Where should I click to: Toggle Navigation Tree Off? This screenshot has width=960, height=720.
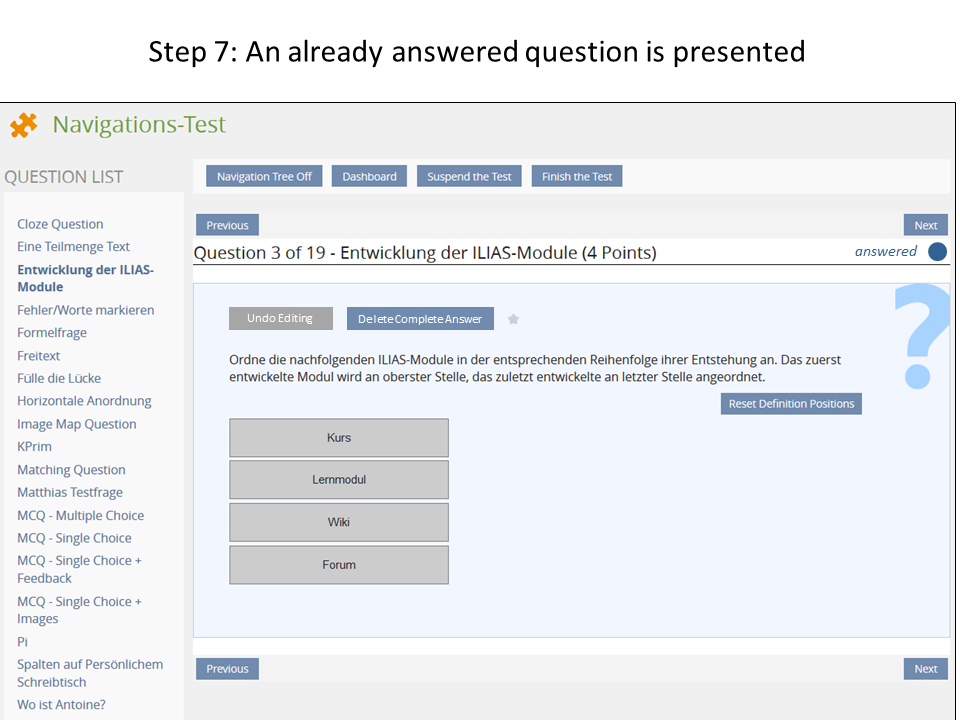tap(264, 177)
